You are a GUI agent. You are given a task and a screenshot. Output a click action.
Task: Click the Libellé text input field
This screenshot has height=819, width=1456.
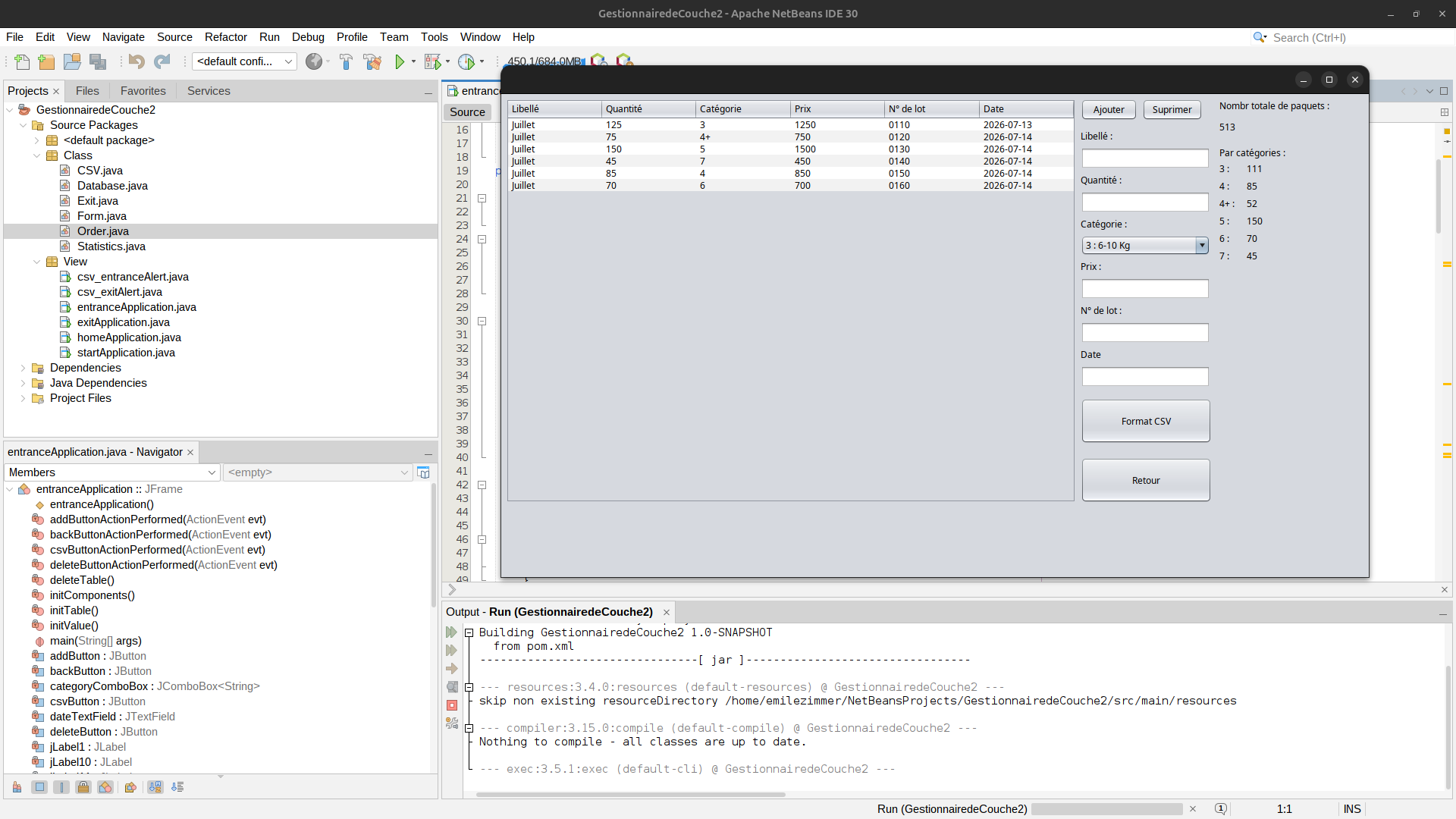[x=1144, y=158]
